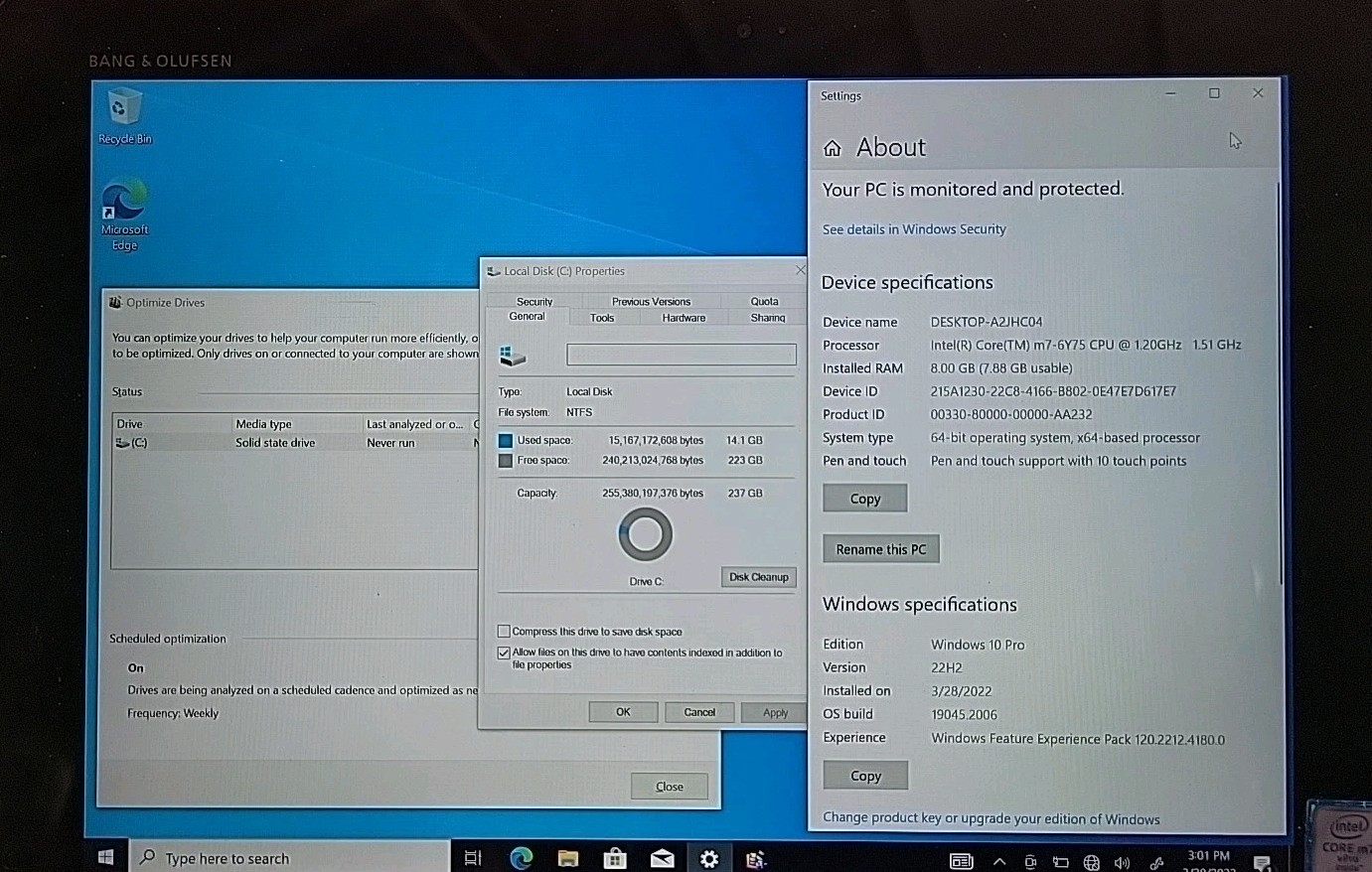This screenshot has height=872, width=1372.
Task: Click the device name DESKTOP-A2JHC04
Action: pos(987,322)
